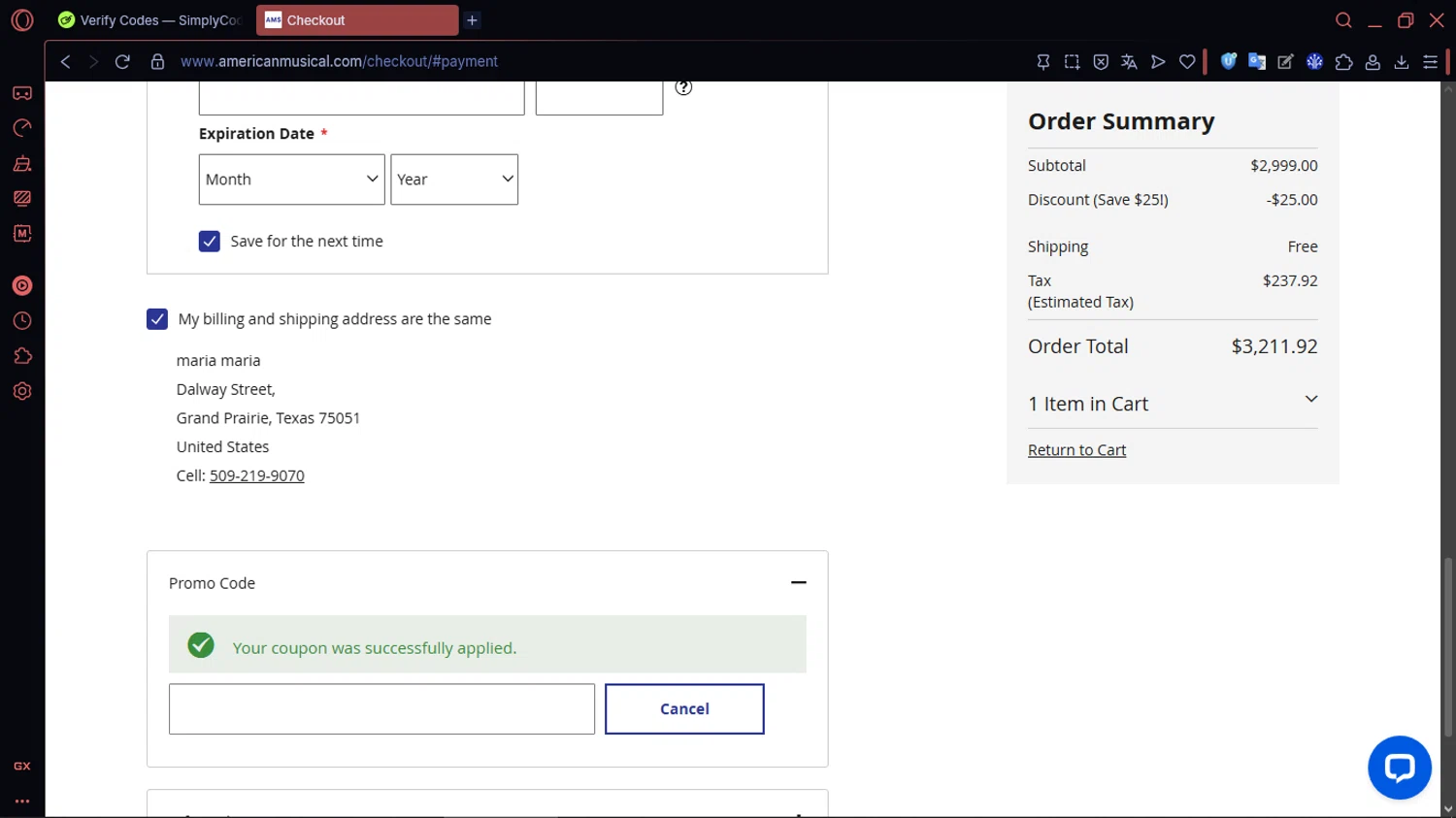The height and width of the screenshot is (818, 1456).
Task: Open extensions puzzle icon in toolbar
Action: (x=1343, y=61)
